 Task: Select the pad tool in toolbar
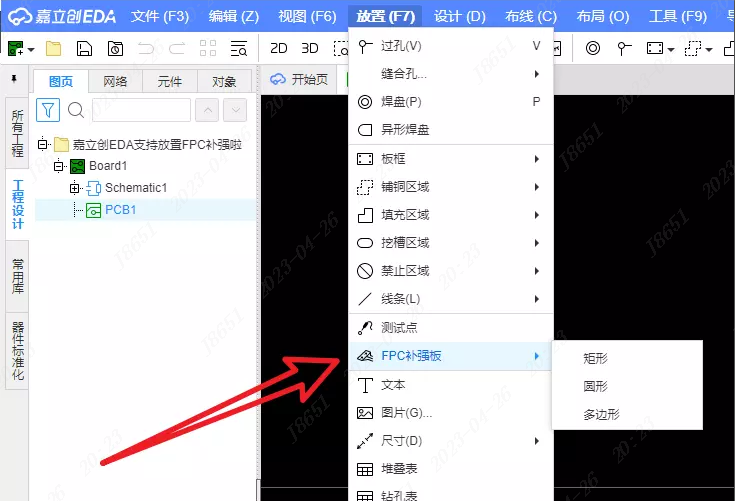point(593,48)
